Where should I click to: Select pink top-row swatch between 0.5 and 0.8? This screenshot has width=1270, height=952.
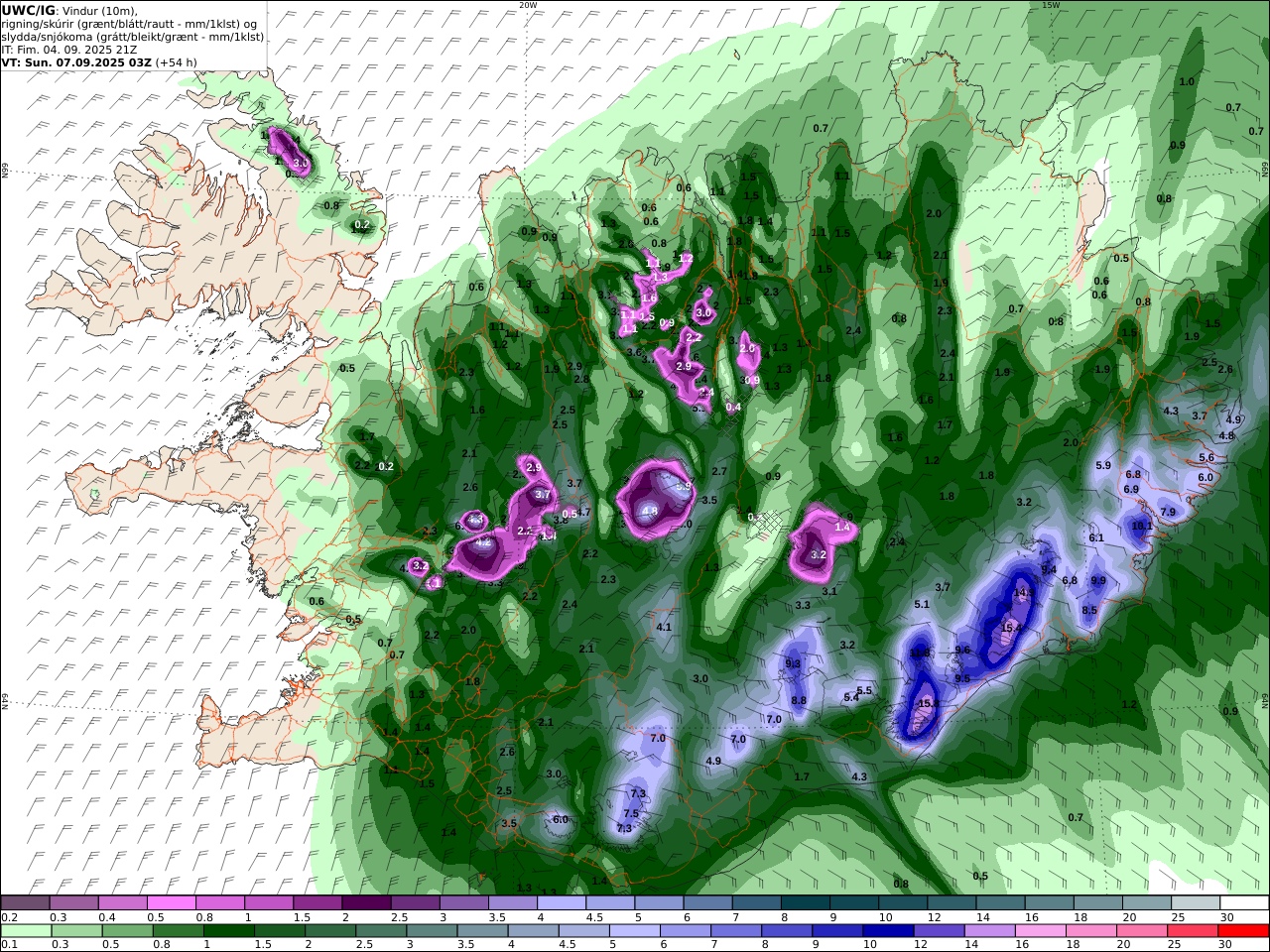[171, 902]
